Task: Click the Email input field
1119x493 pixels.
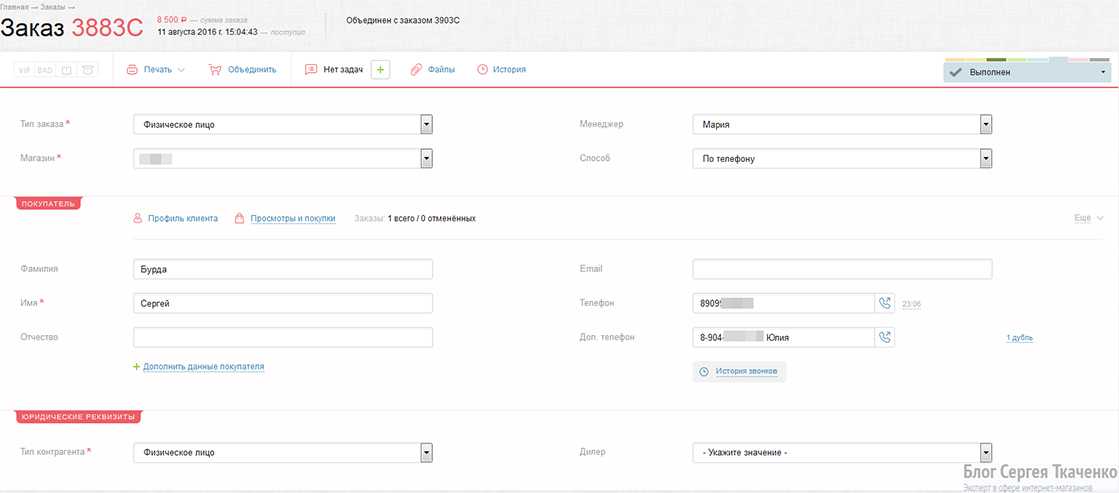Action: point(842,269)
